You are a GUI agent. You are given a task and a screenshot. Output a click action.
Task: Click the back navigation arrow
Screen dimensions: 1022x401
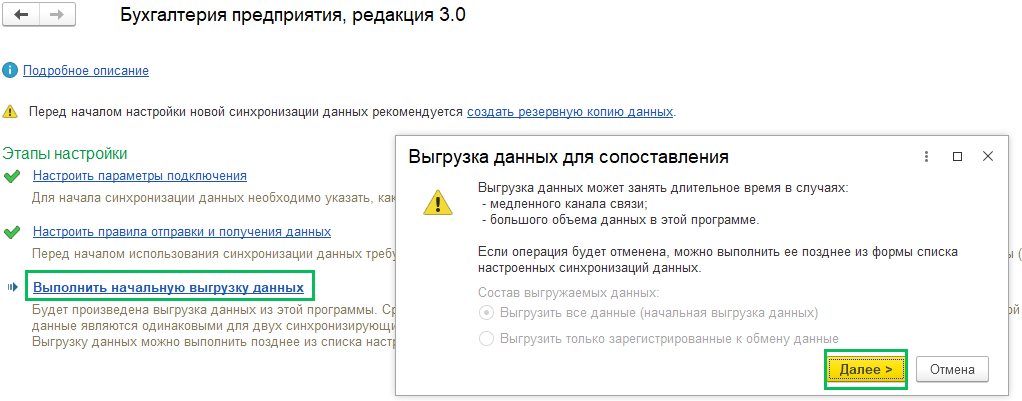pos(22,15)
